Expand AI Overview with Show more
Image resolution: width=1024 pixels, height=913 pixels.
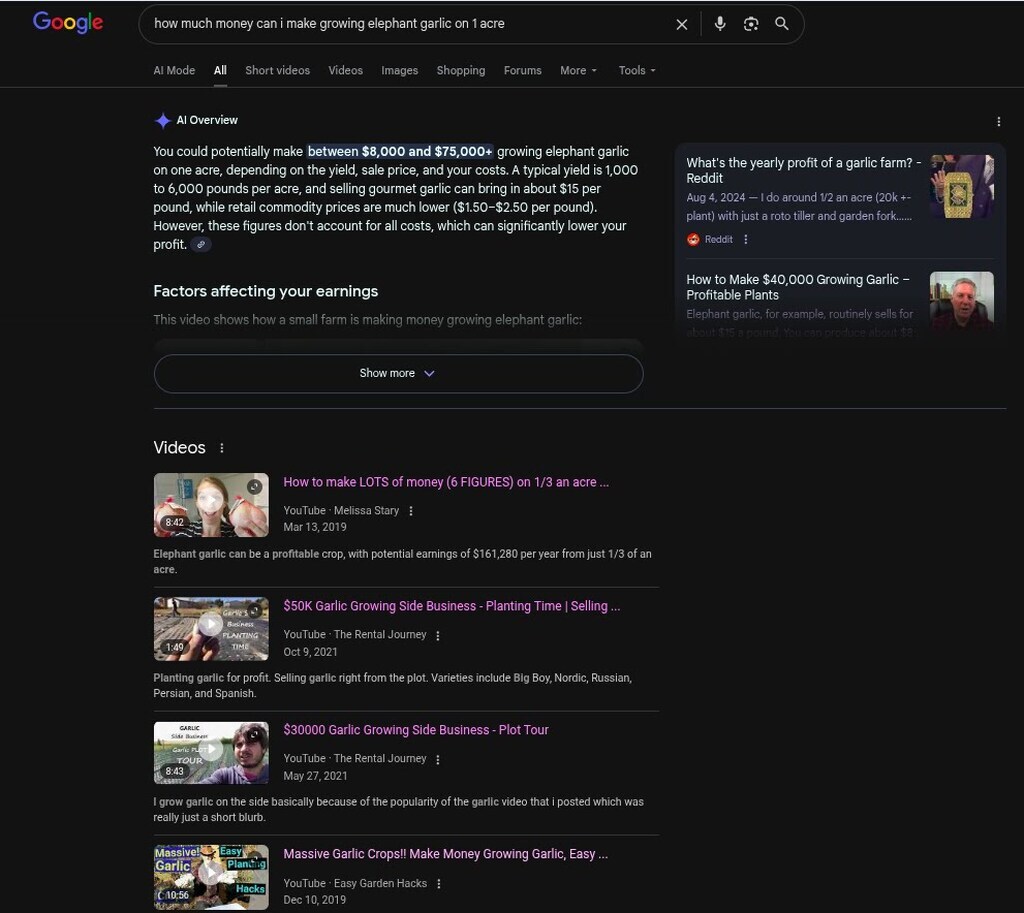point(398,373)
